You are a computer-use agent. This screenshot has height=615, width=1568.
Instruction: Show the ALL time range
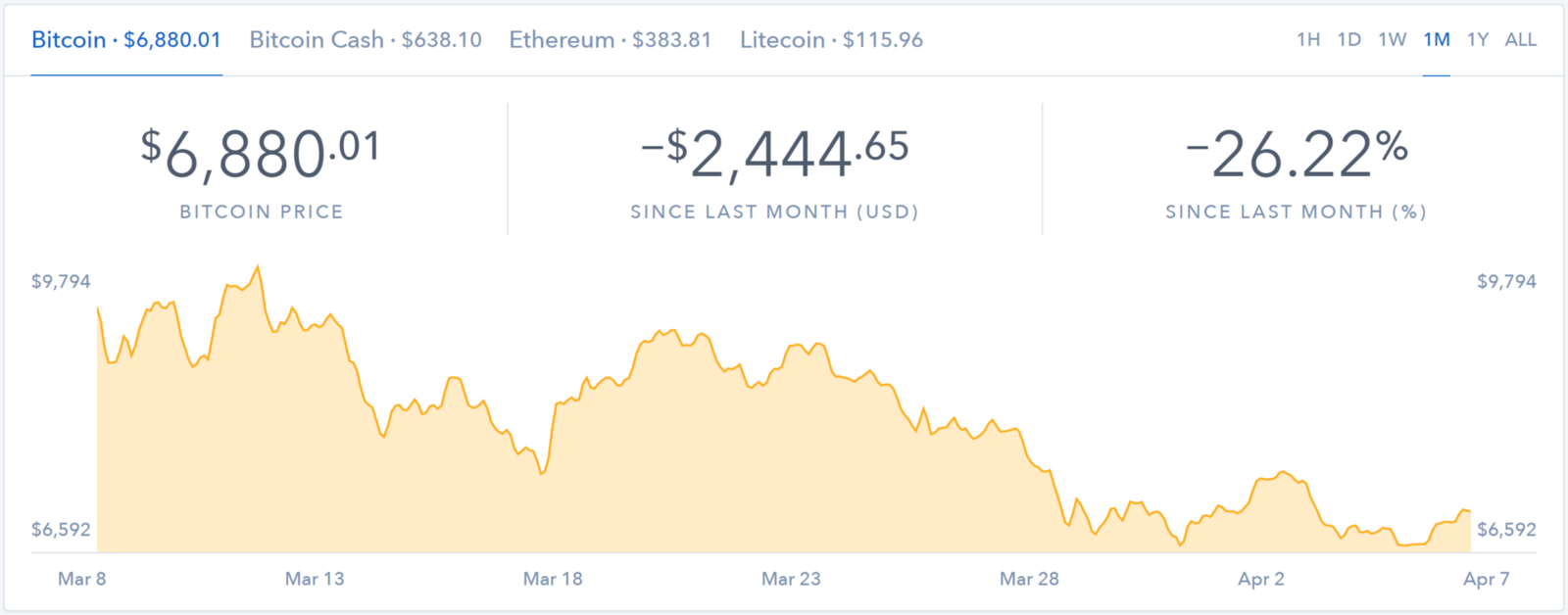1521,40
